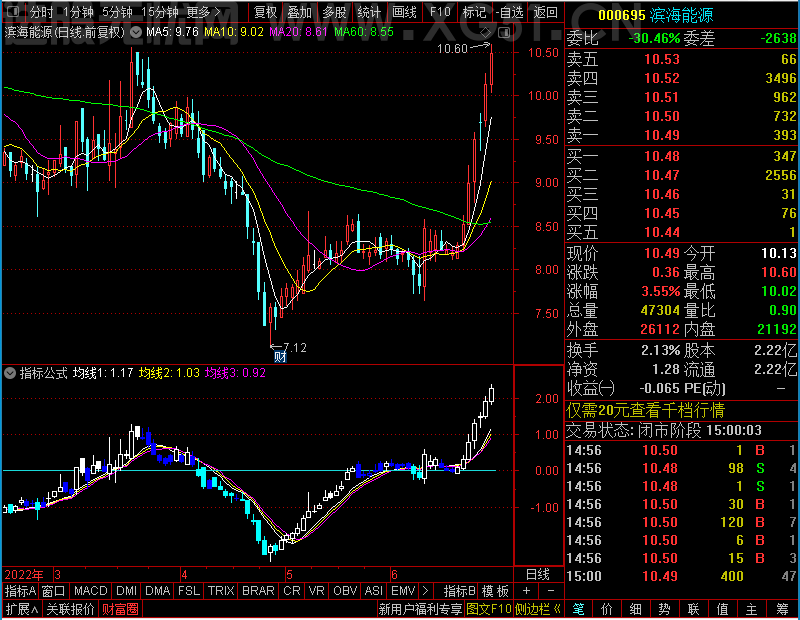800x620 pixels.
Task: Switch indicator to TRIX
Action: tap(220, 591)
